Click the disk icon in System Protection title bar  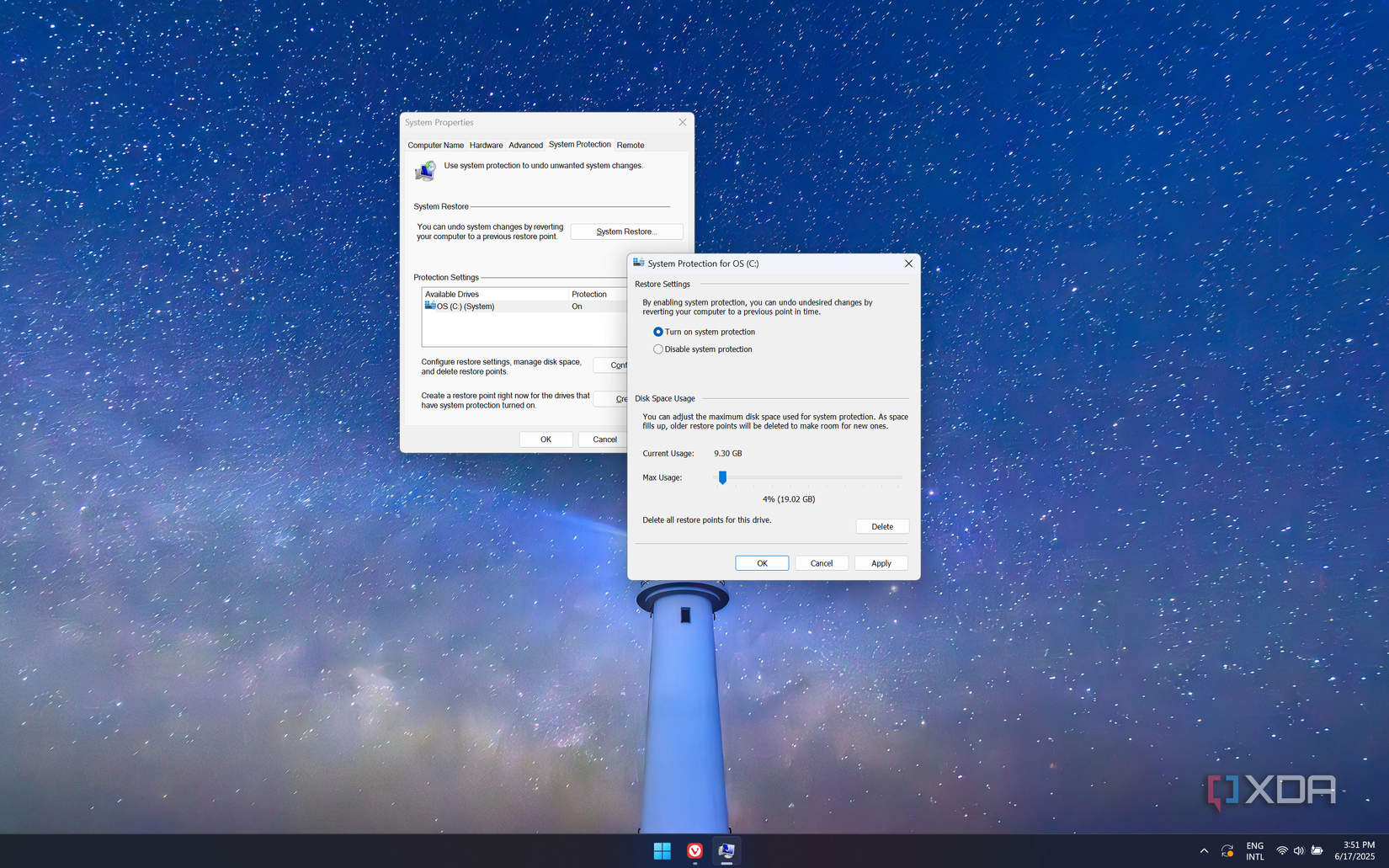637,264
